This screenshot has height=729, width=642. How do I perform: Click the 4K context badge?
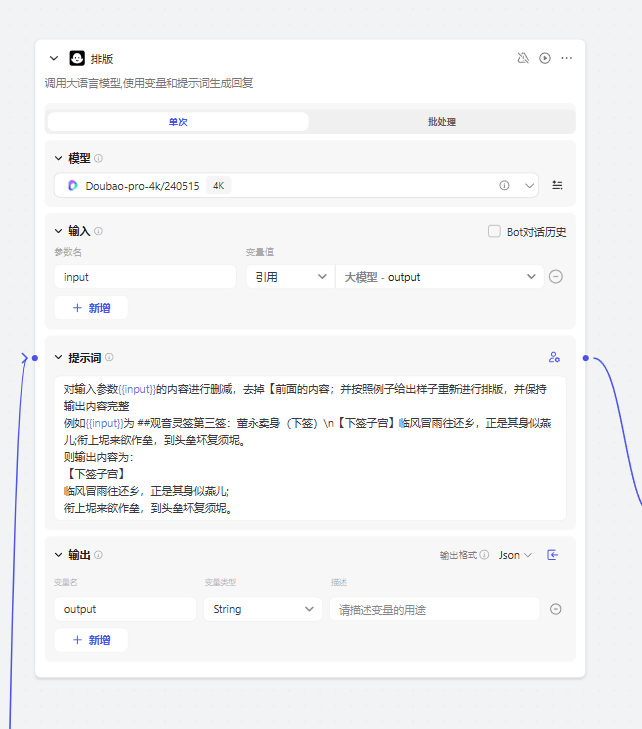(218, 186)
